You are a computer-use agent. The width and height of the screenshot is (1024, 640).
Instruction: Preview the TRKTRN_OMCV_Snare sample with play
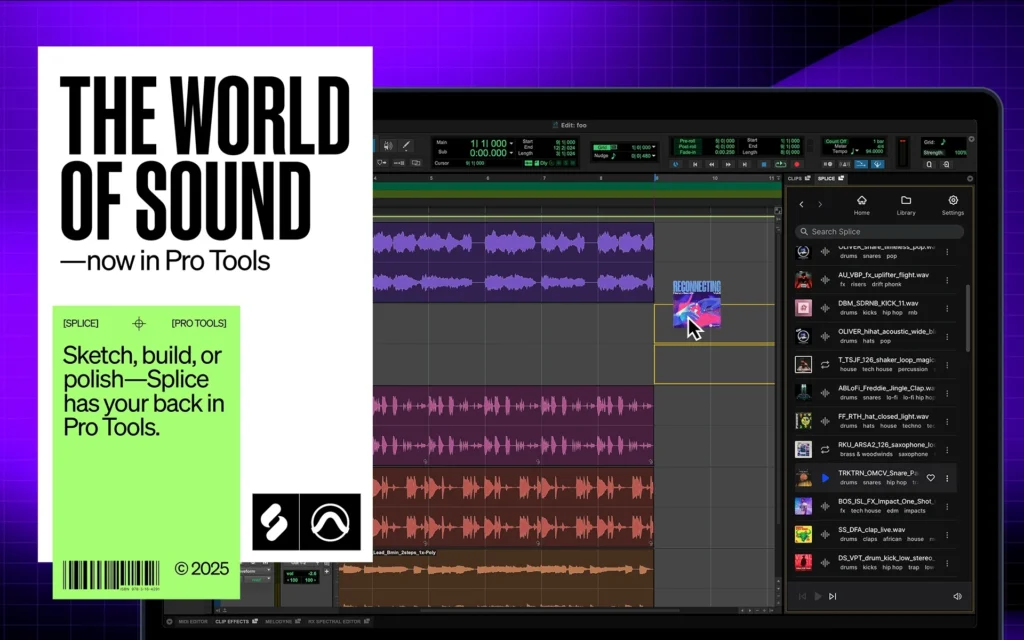point(825,478)
